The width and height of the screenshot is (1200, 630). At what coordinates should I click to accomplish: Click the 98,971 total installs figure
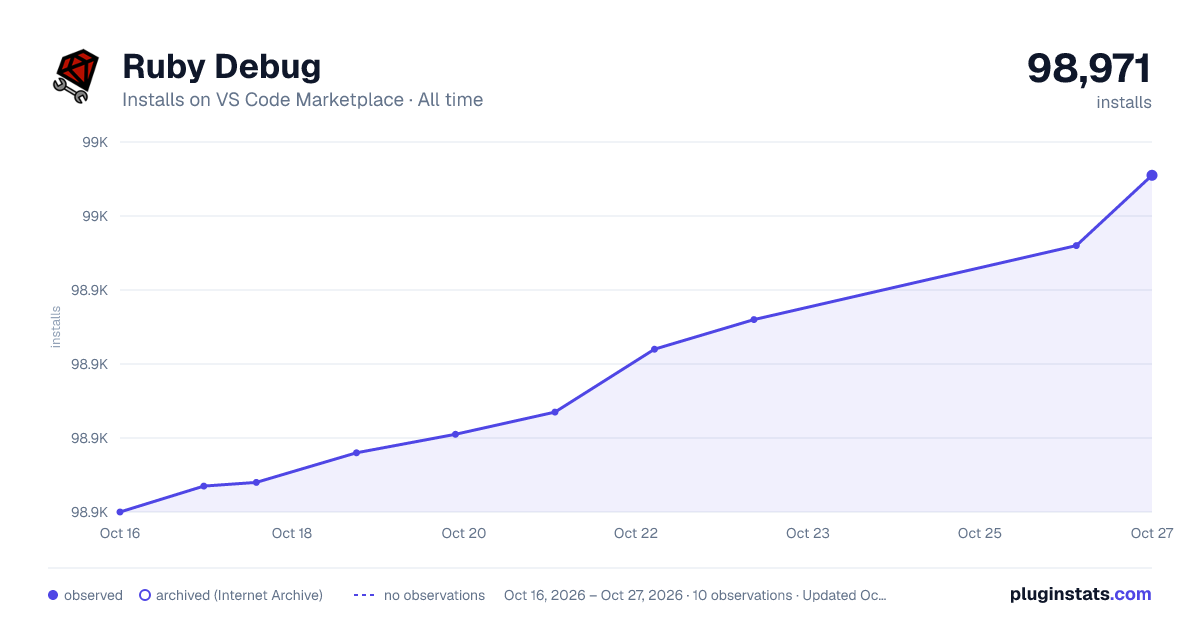tap(1089, 69)
